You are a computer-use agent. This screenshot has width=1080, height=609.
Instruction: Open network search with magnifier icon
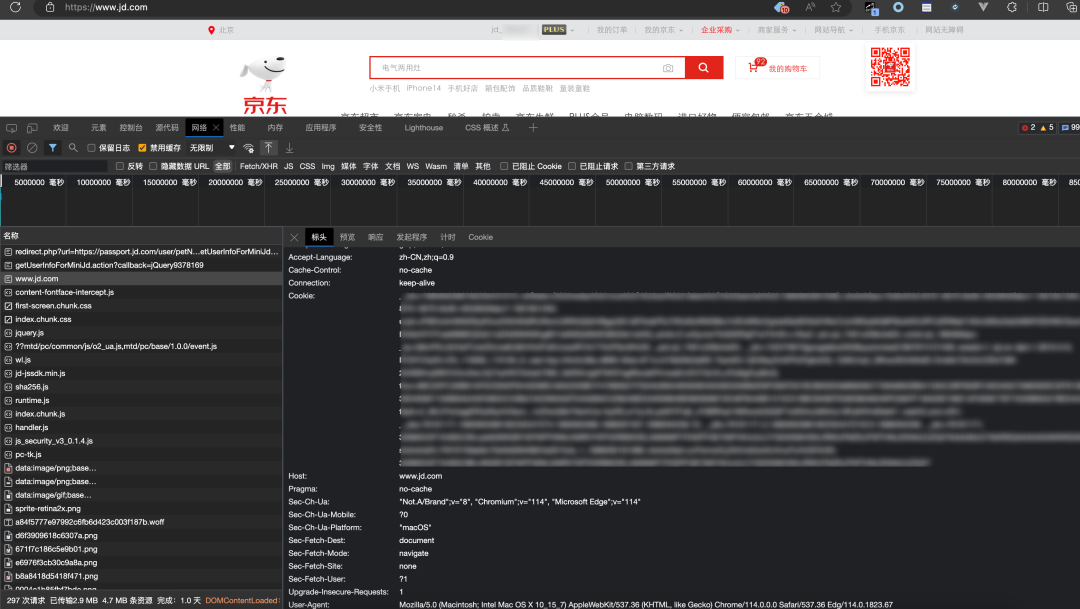73,147
